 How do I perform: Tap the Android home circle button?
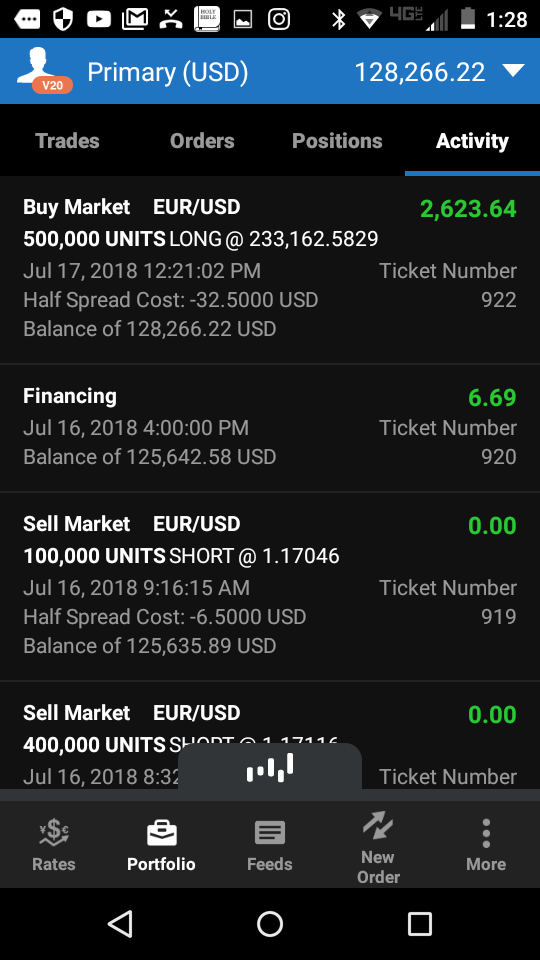(x=270, y=924)
